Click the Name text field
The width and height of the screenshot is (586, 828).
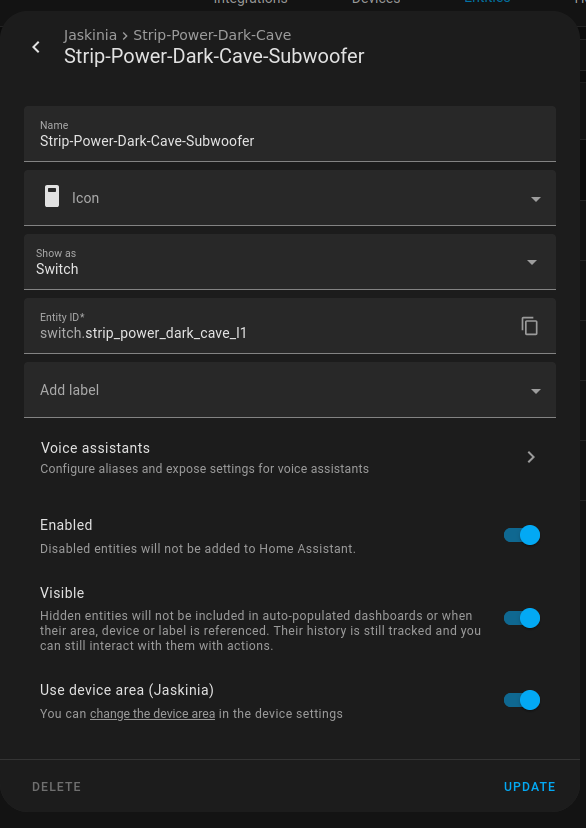(290, 134)
